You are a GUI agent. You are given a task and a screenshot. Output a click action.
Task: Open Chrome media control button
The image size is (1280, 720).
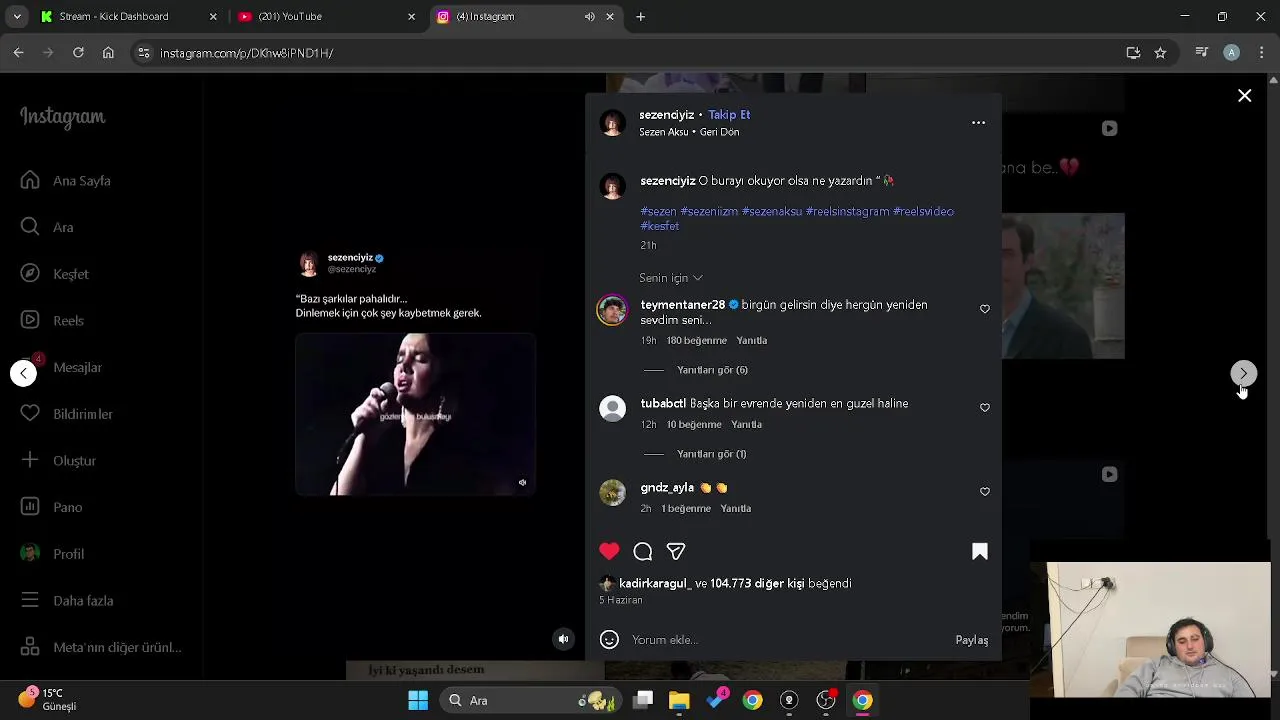(x=1203, y=53)
